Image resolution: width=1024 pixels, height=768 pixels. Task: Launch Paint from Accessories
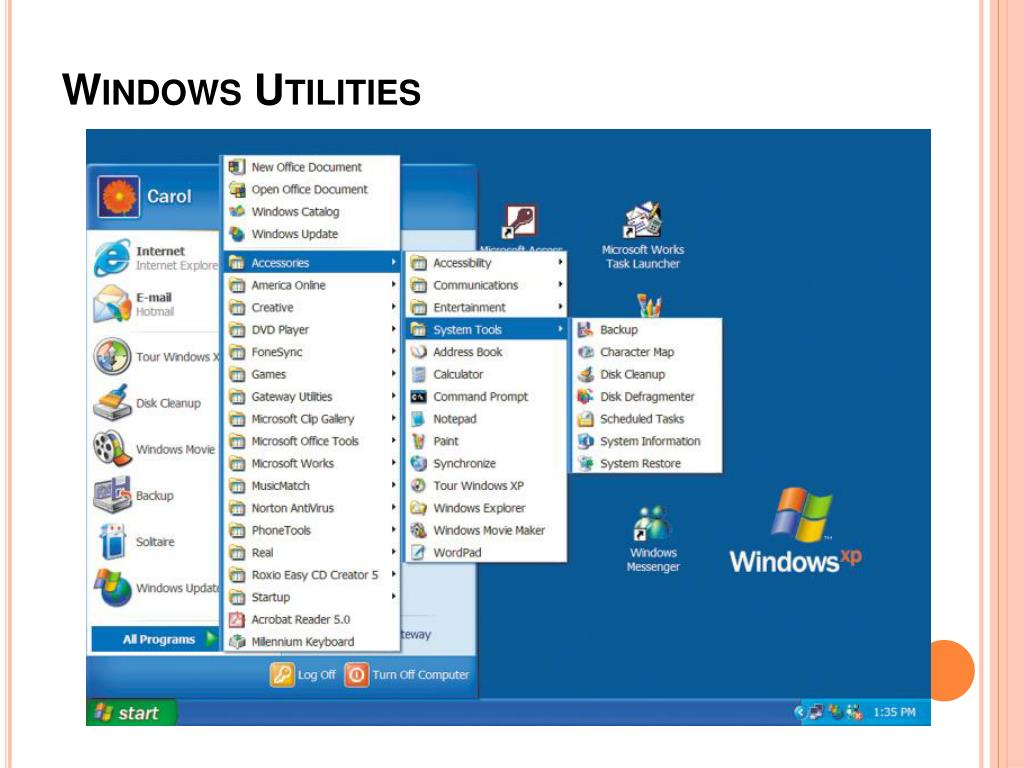[x=486, y=441]
